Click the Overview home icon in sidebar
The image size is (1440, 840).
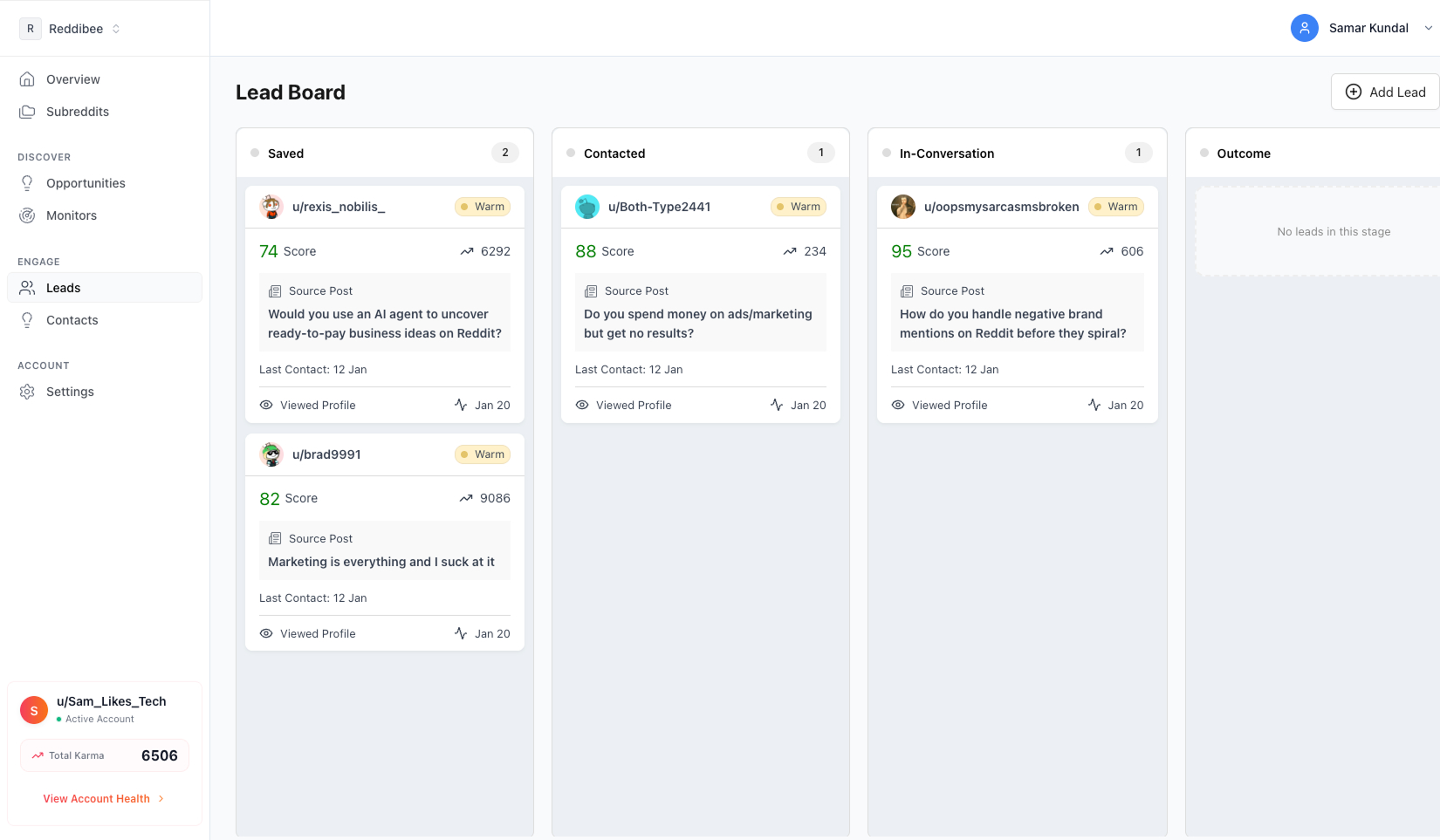28,79
